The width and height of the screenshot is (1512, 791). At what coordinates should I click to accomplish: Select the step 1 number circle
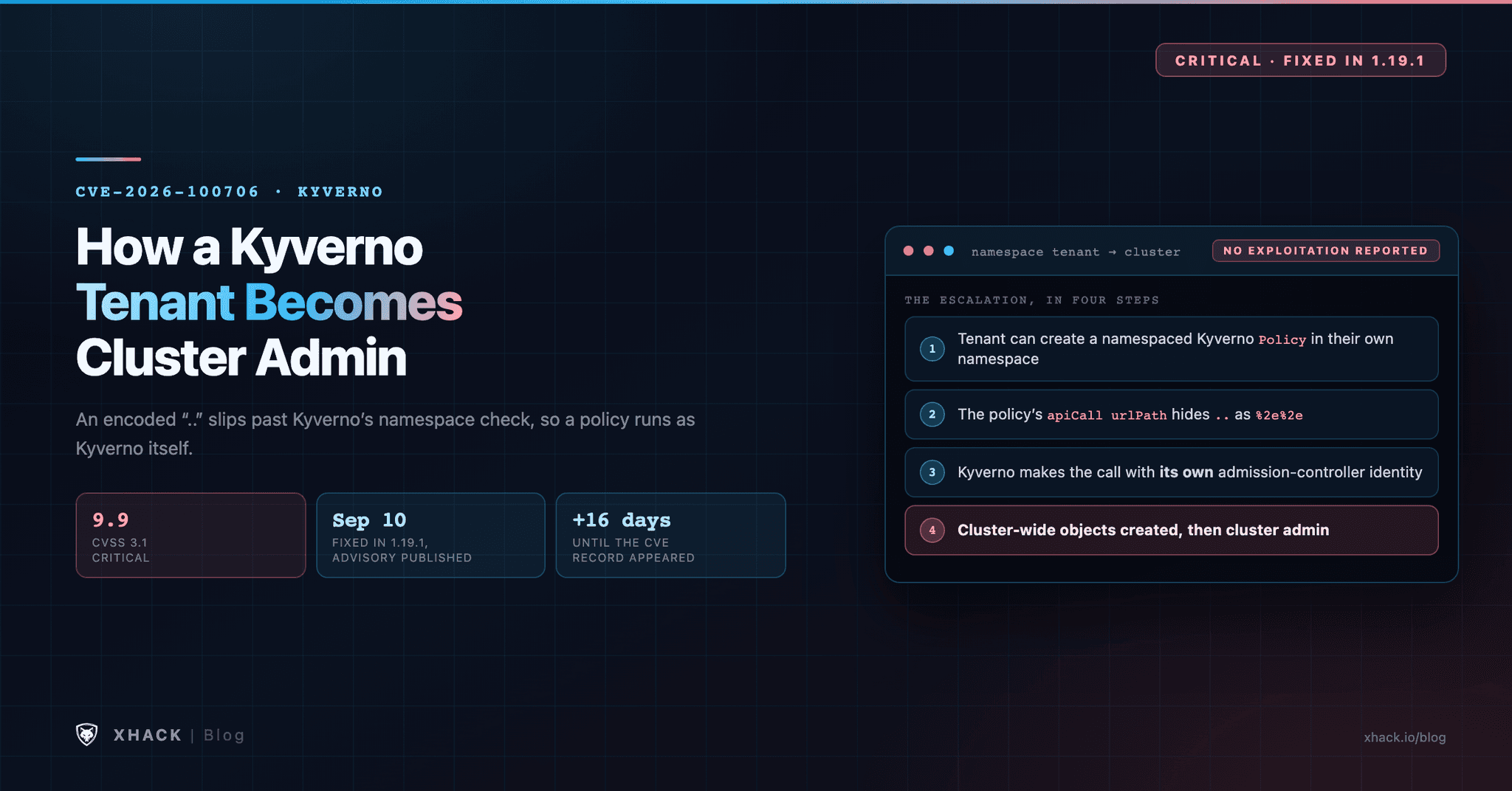pos(932,349)
